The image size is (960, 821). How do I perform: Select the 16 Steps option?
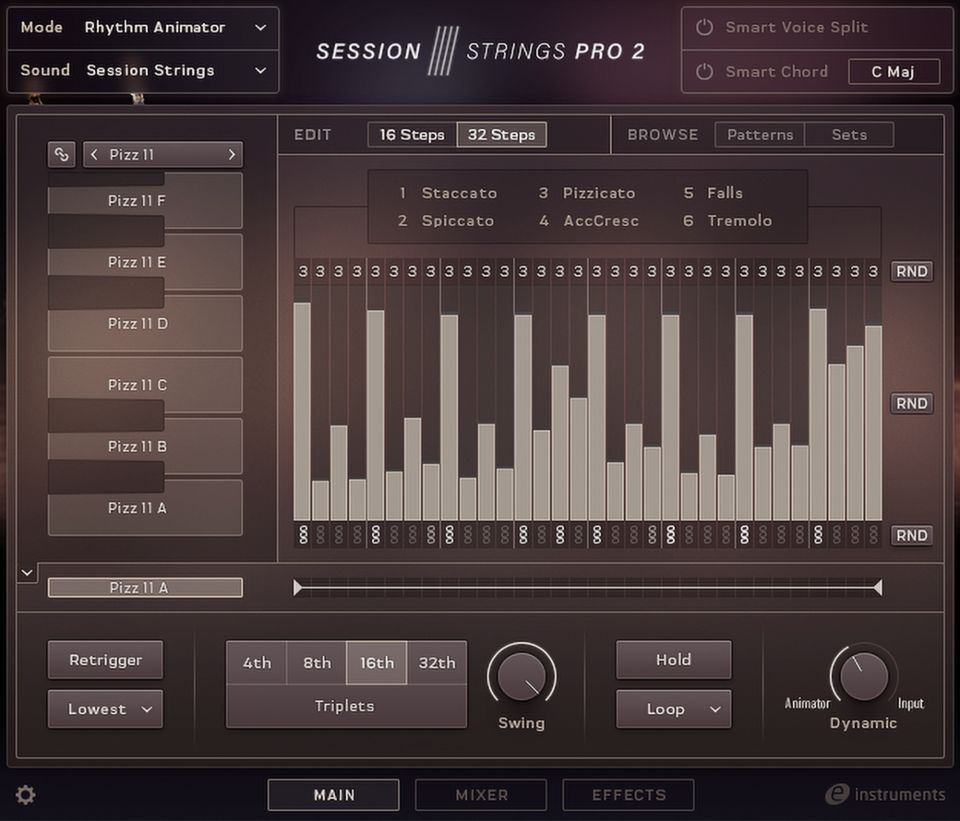tap(412, 135)
